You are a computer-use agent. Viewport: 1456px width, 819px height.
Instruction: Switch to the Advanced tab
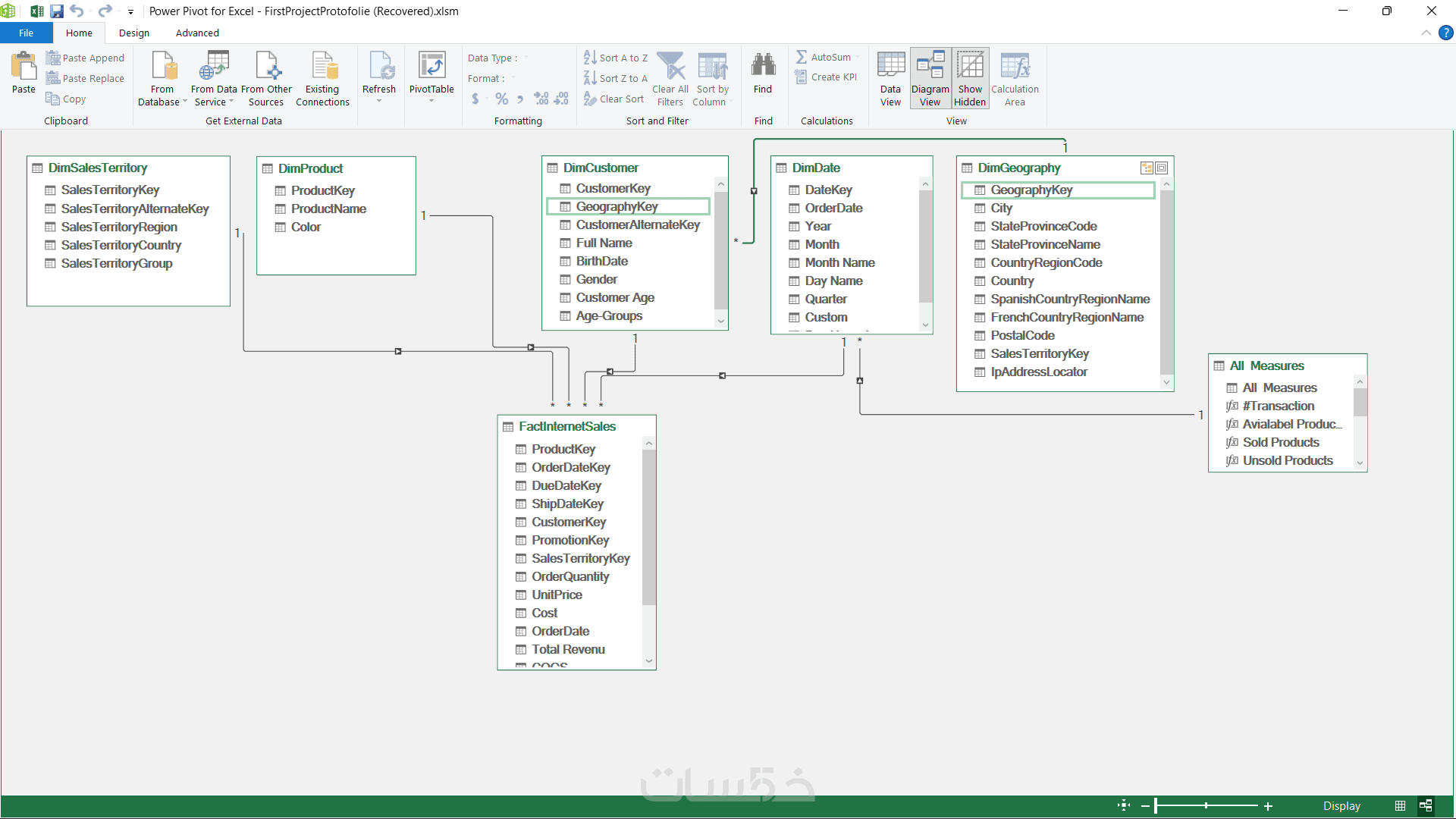[x=197, y=33]
